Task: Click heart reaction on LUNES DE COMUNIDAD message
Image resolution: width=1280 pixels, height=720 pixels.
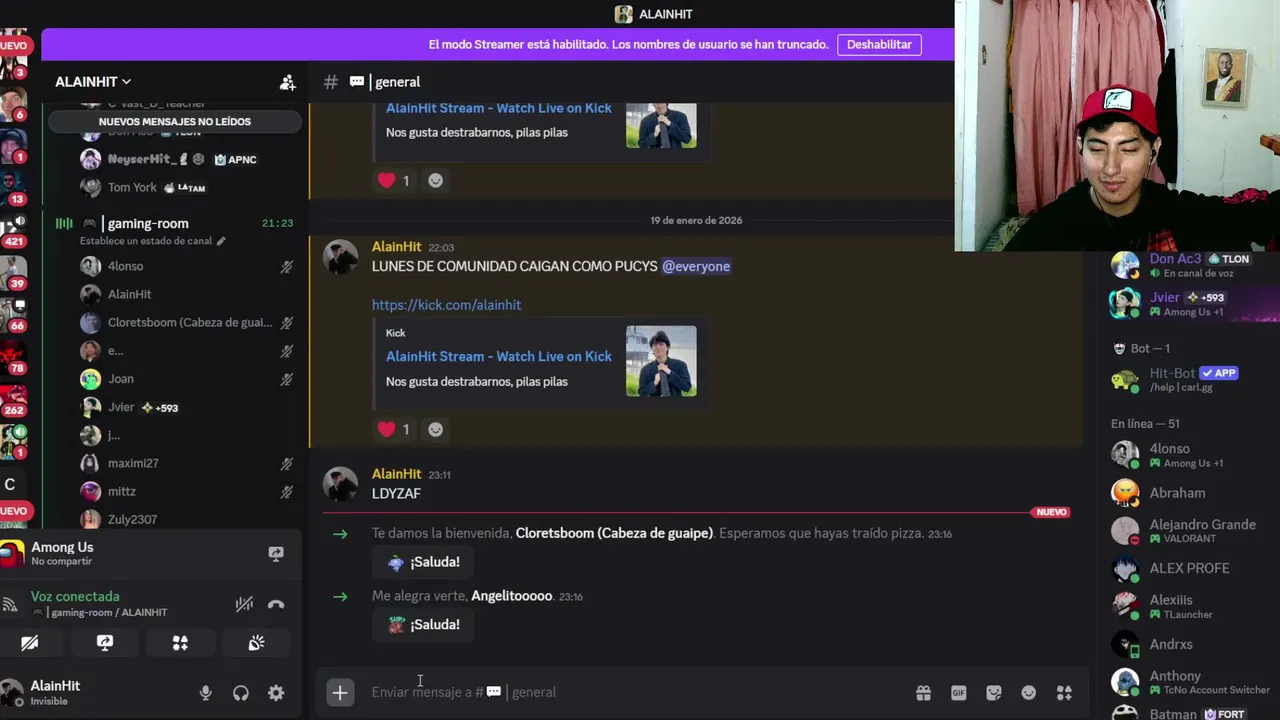Action: tap(395, 429)
